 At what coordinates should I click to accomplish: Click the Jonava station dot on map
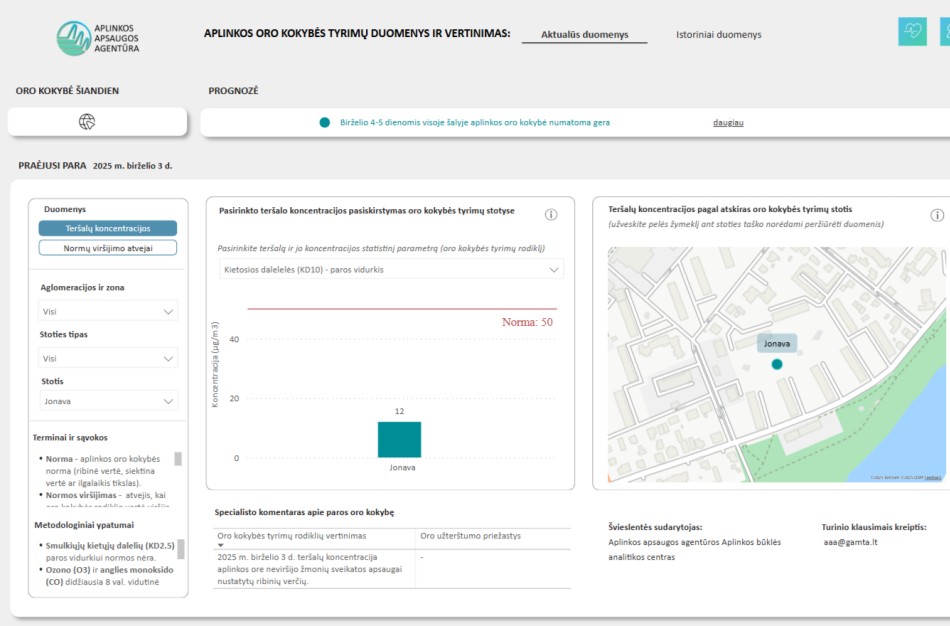777,364
